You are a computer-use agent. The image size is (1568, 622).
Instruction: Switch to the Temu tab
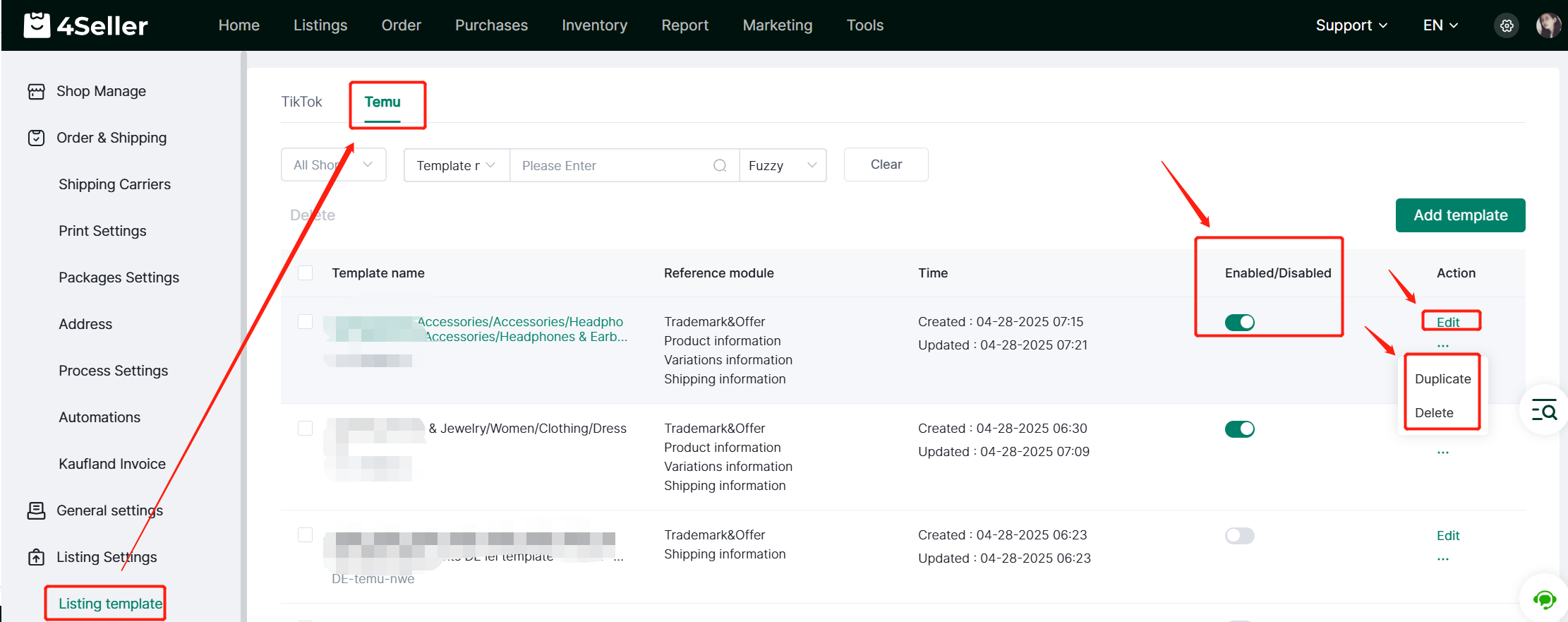(382, 102)
